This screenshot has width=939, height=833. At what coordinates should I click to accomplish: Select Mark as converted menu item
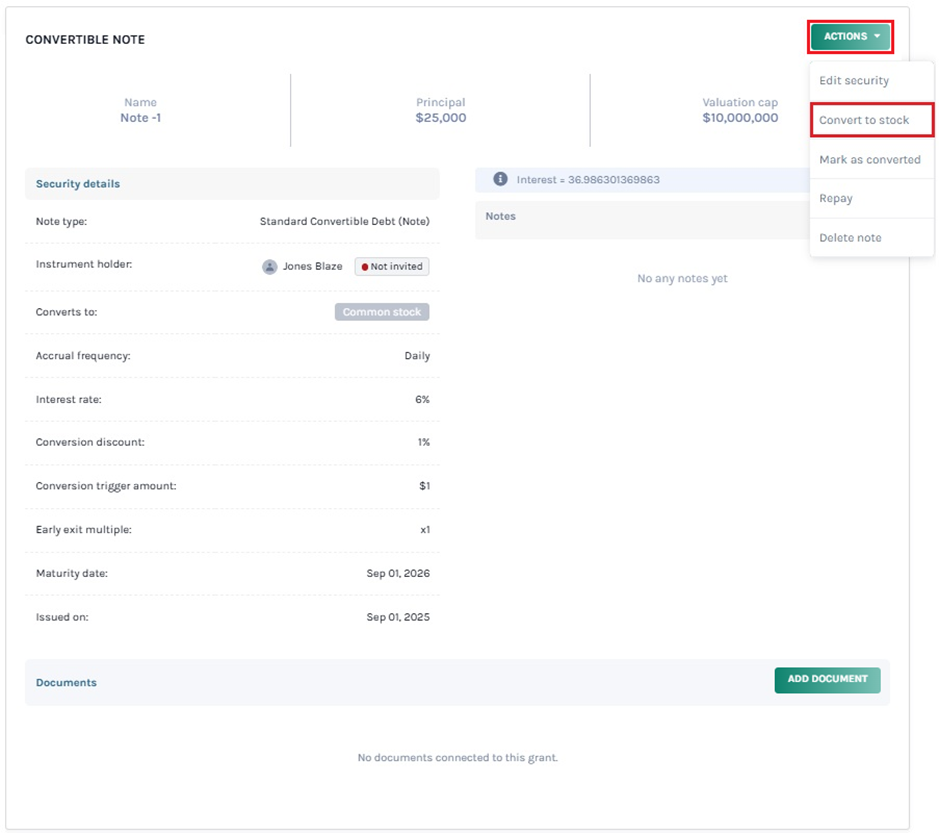tap(869, 160)
